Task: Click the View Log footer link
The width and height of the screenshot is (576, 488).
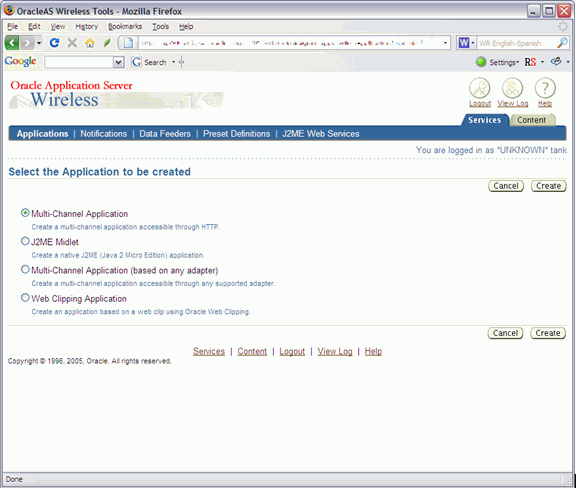Action: (335, 351)
